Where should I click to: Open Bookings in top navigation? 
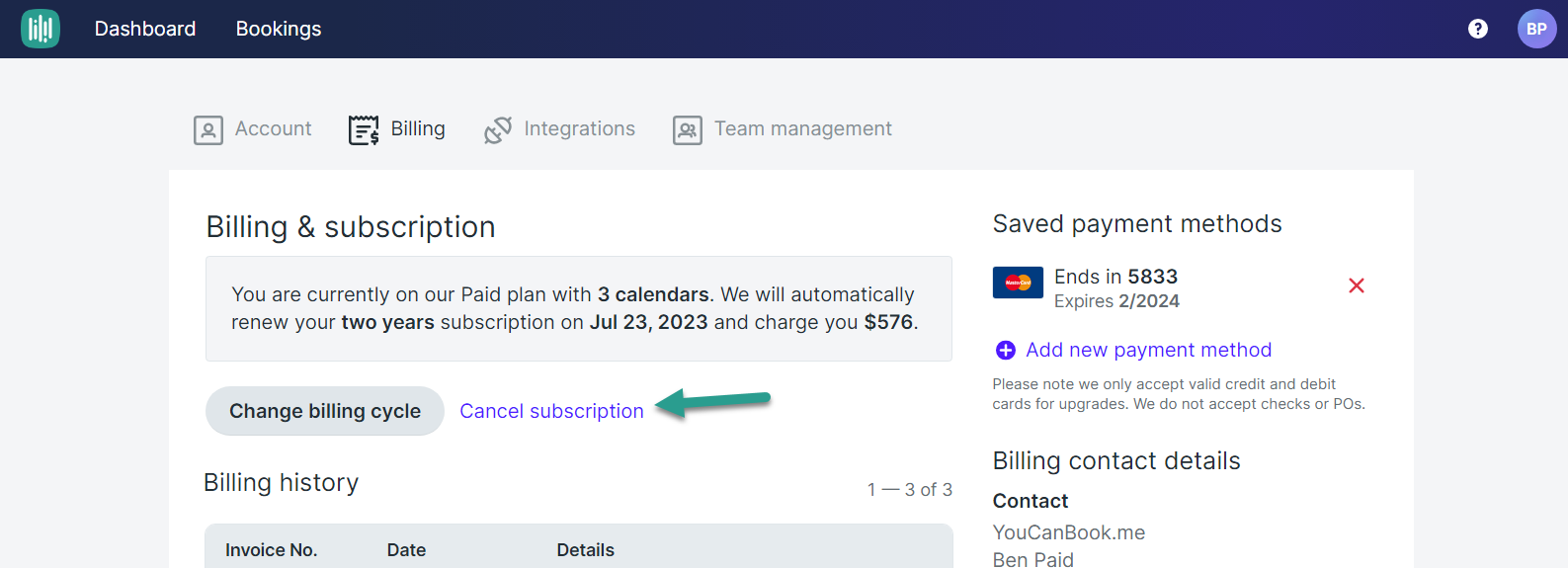(x=279, y=29)
